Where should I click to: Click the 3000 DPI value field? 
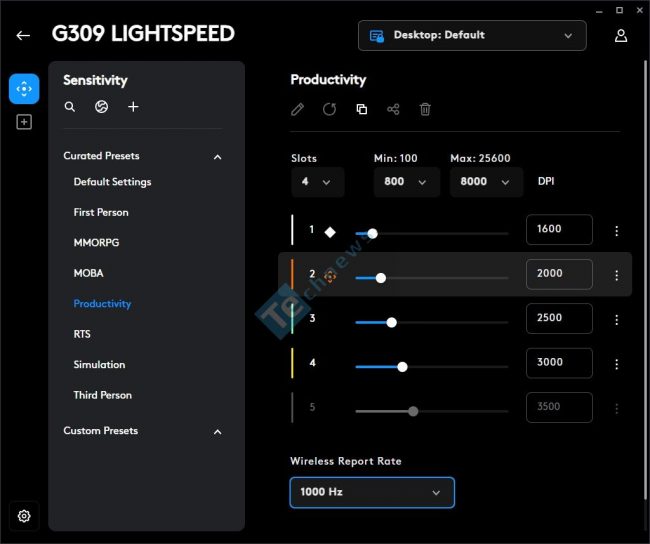point(559,363)
